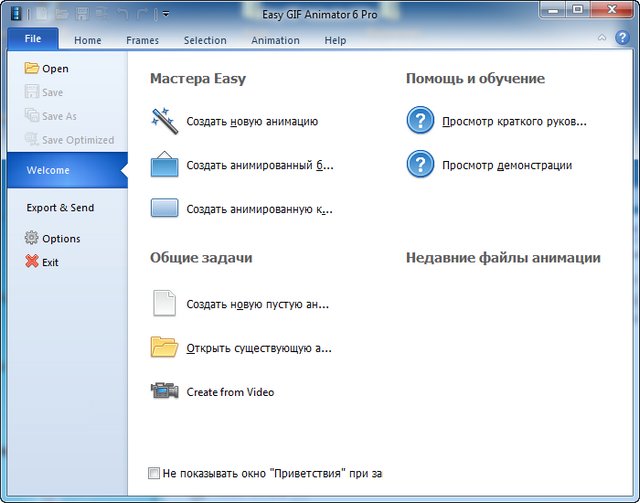Click Open in the File menu sidebar

(x=55, y=69)
